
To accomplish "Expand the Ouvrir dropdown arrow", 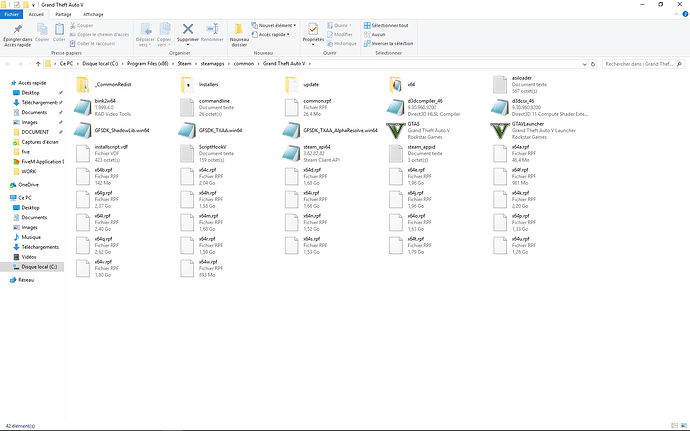I will tap(350, 26).
